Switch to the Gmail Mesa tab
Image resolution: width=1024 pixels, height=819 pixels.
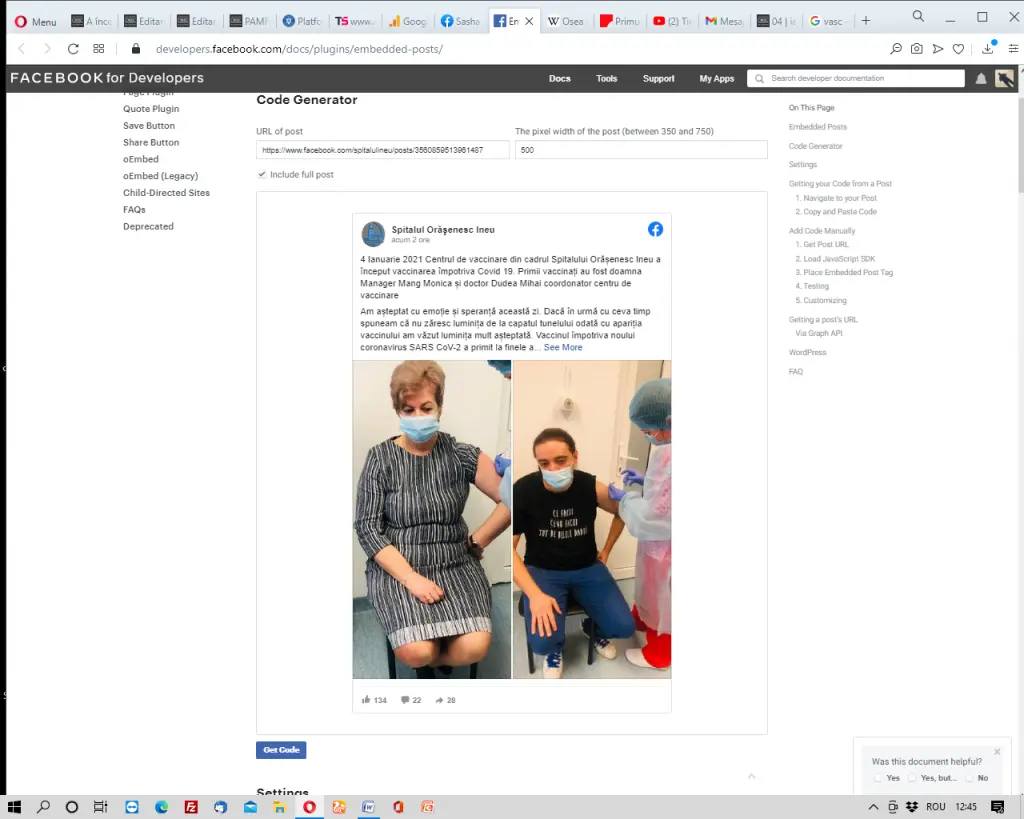point(724,22)
